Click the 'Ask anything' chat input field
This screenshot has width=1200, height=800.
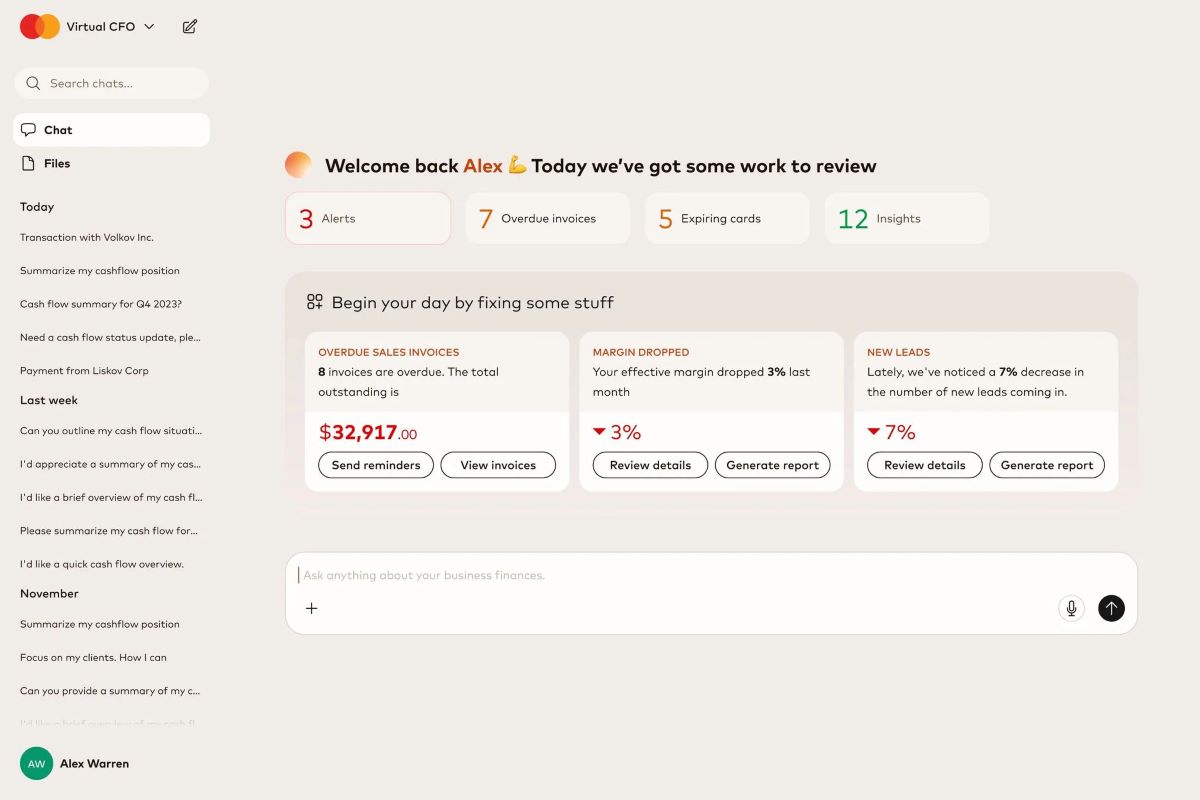[600, 575]
